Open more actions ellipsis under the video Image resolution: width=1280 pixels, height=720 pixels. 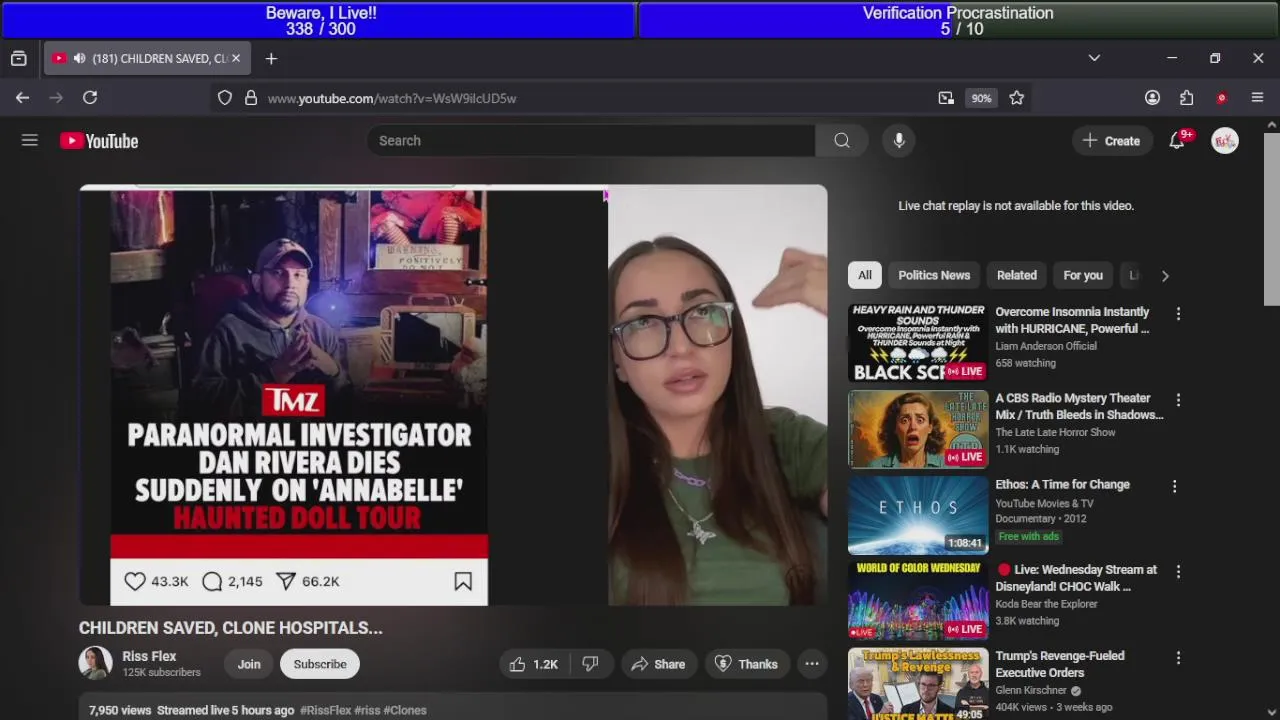pos(812,664)
